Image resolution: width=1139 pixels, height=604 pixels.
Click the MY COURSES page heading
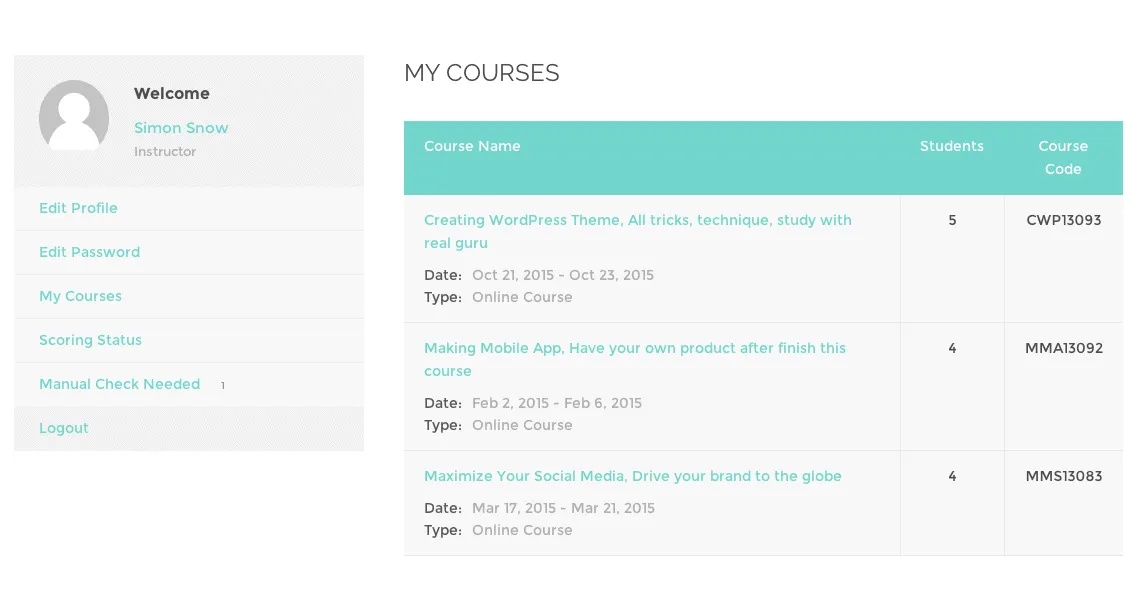point(481,73)
